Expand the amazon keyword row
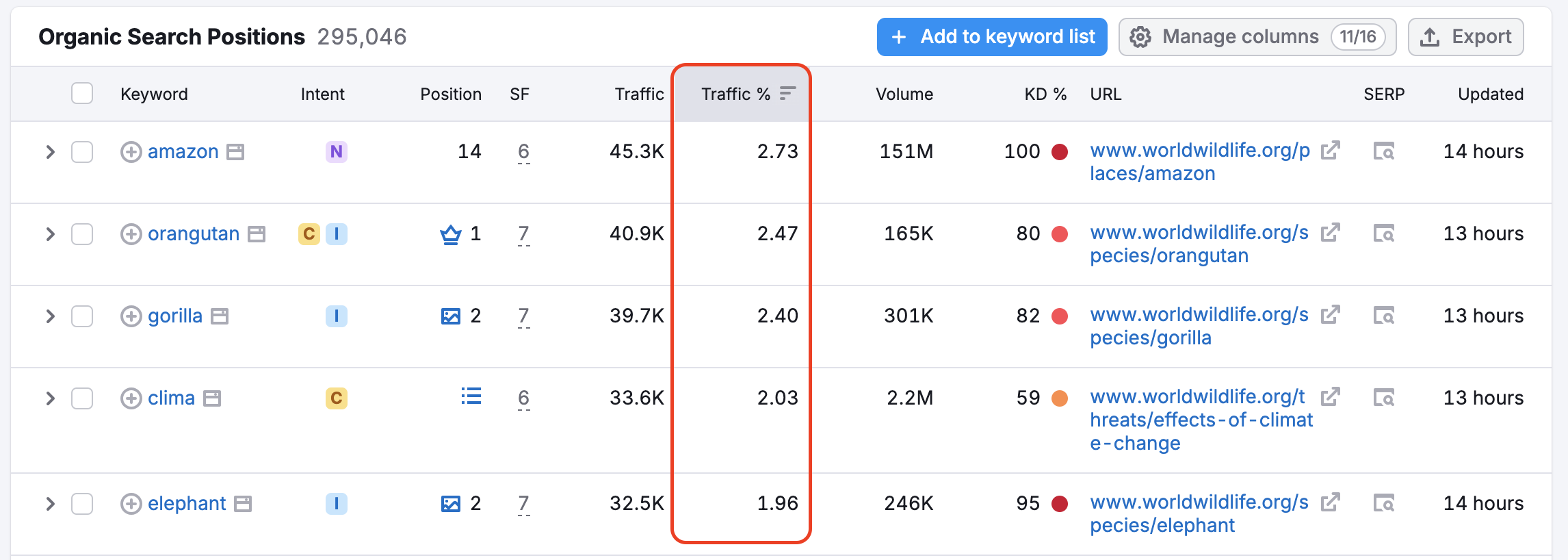The width and height of the screenshot is (1568, 560). pos(50,152)
